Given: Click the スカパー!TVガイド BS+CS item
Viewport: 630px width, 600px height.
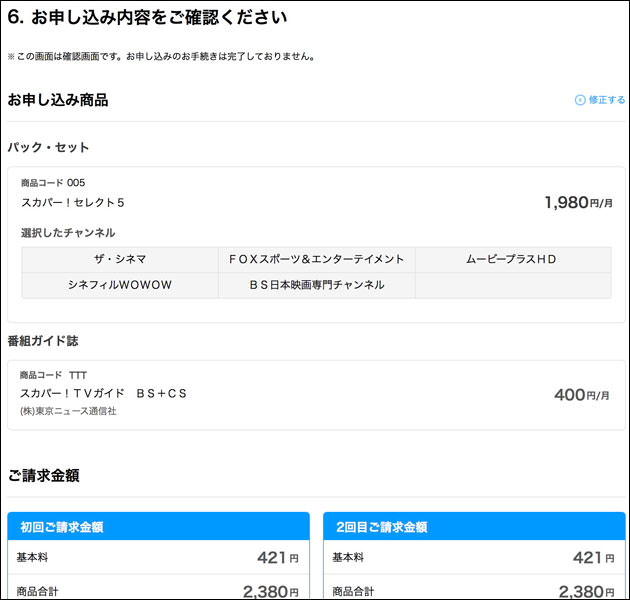Looking at the screenshot, I should coord(103,393).
